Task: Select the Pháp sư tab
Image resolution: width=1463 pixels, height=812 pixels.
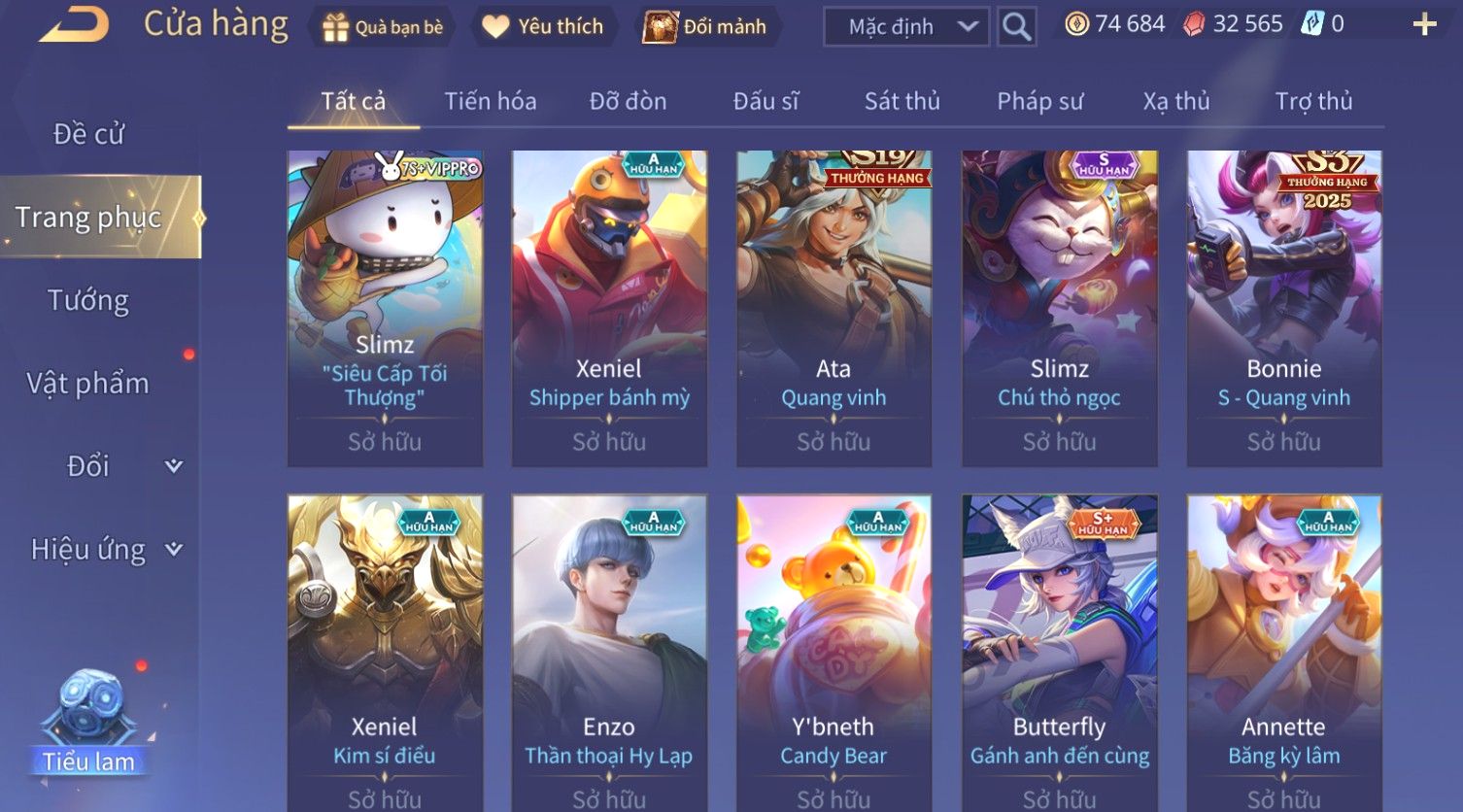Action: pos(1039,101)
